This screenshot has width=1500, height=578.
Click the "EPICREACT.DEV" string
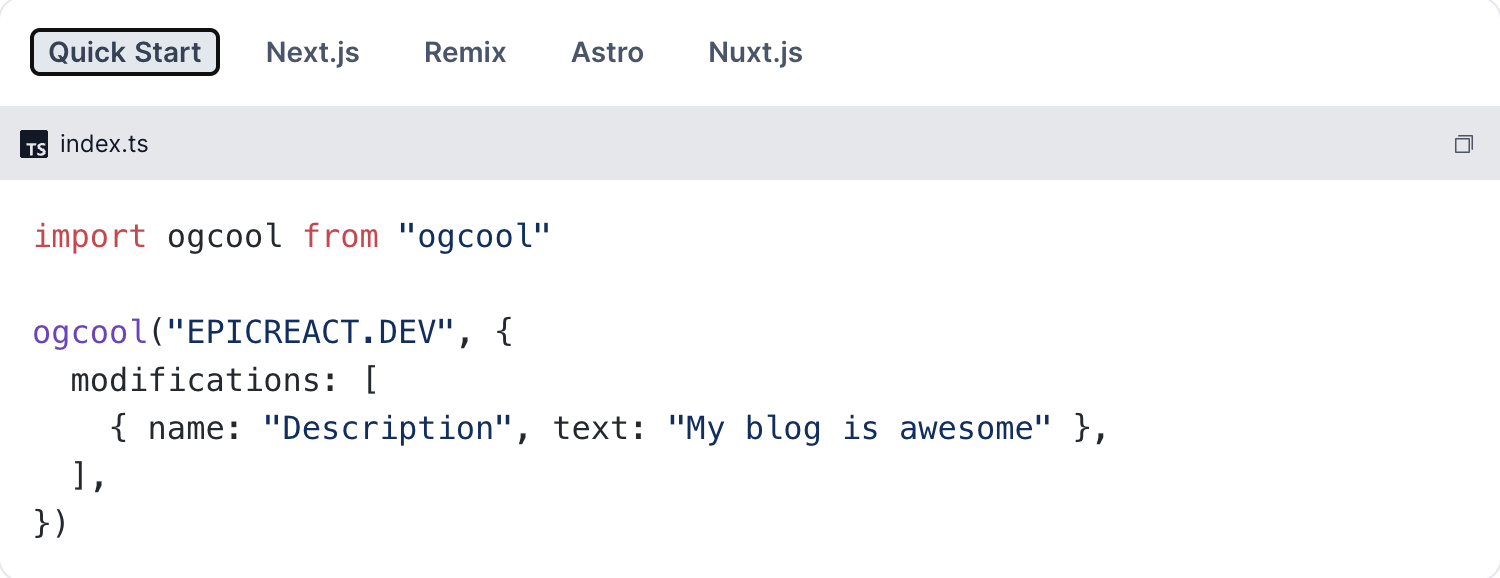[x=312, y=332]
